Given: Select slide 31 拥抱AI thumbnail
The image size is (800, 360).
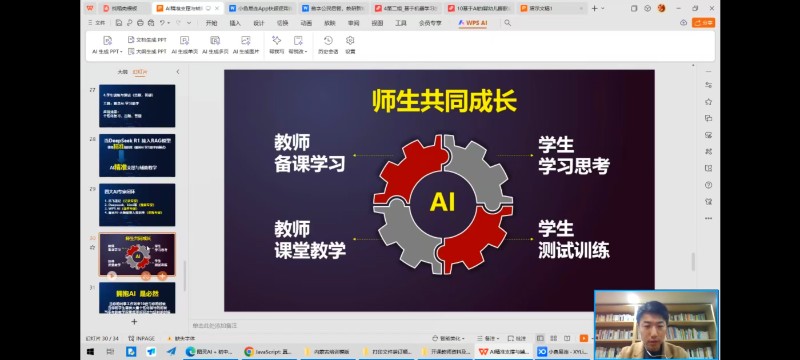Looking at the screenshot, I should point(137,298).
